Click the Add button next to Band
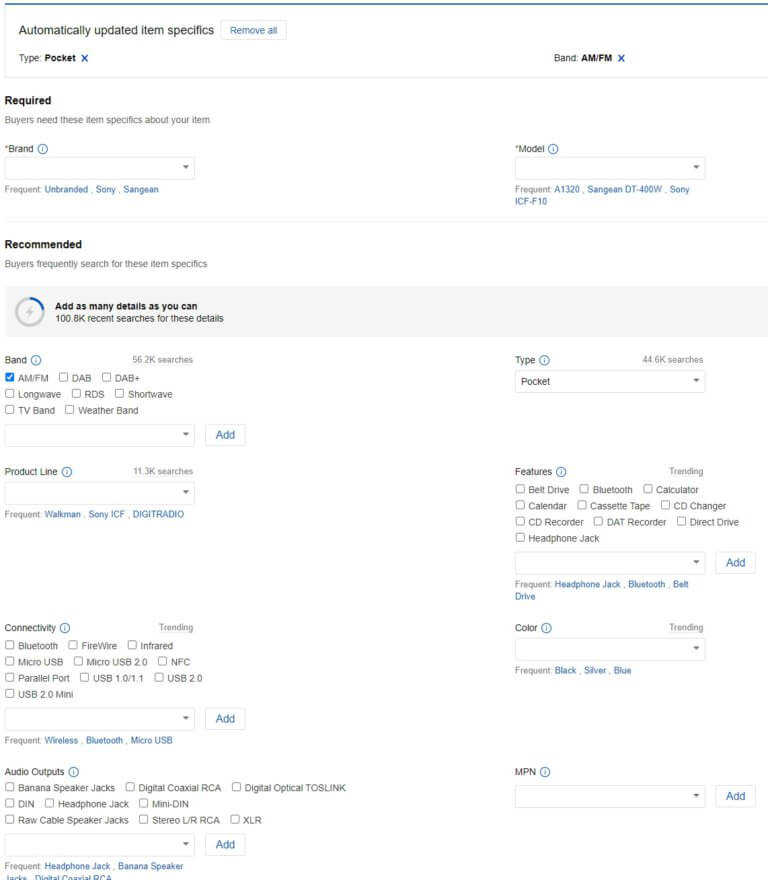Viewport: 768px width, 880px height. pos(225,434)
